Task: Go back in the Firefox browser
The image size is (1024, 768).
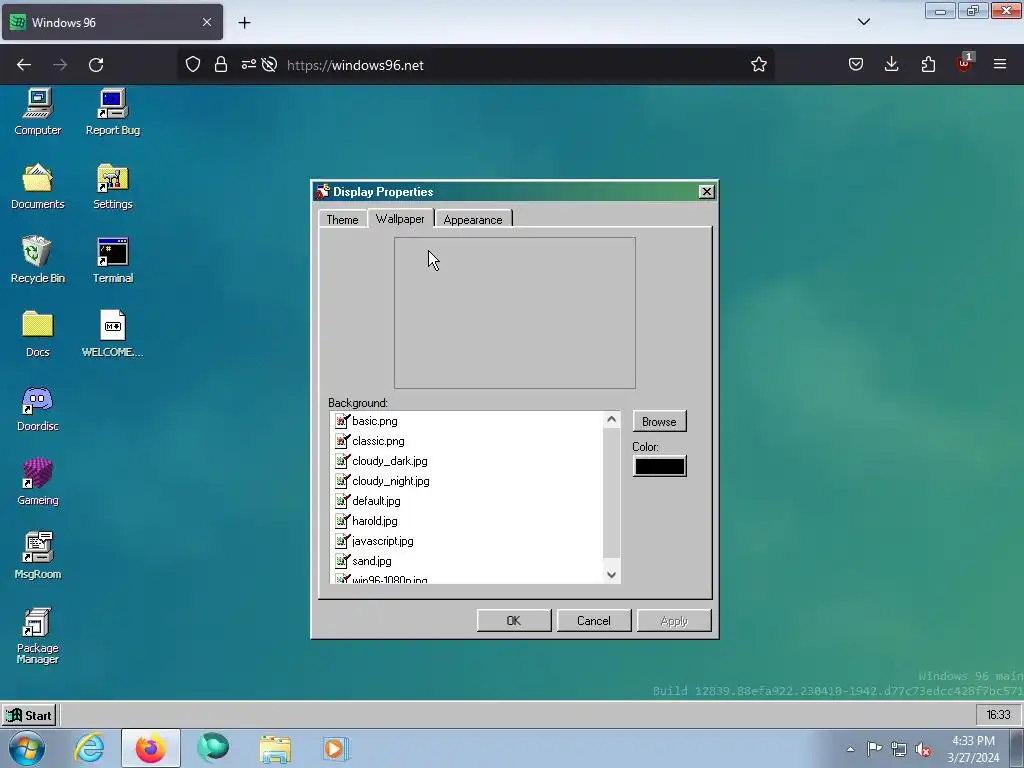Action: click(x=24, y=65)
